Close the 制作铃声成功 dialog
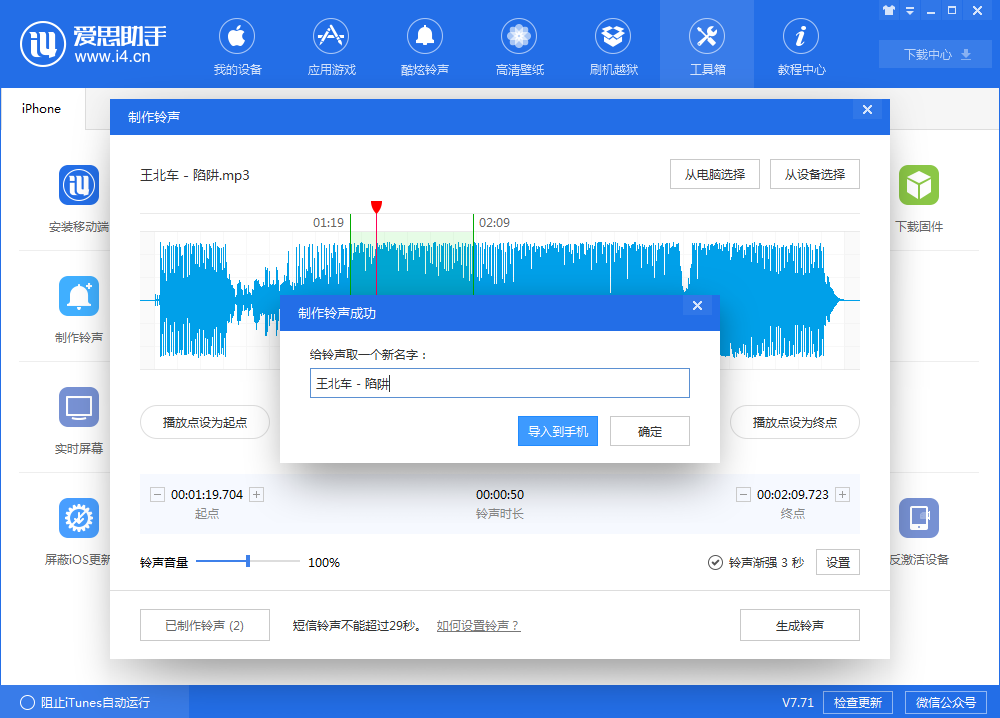The height and width of the screenshot is (718, 1000). (698, 305)
